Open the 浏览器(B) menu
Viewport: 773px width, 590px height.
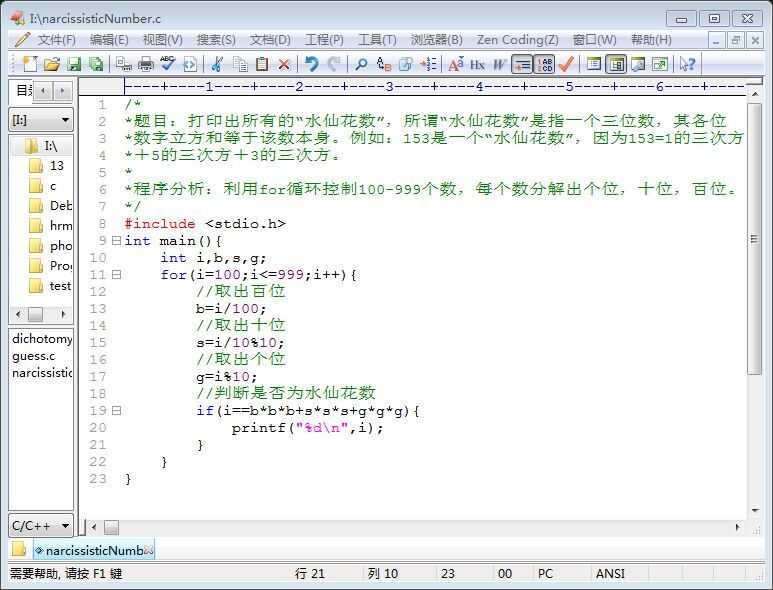coord(437,40)
